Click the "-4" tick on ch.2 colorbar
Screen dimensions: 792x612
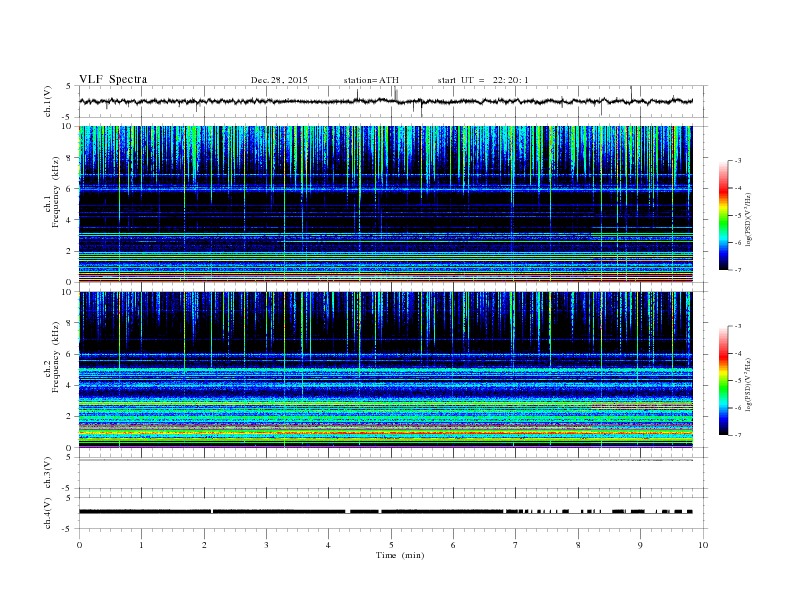point(738,353)
